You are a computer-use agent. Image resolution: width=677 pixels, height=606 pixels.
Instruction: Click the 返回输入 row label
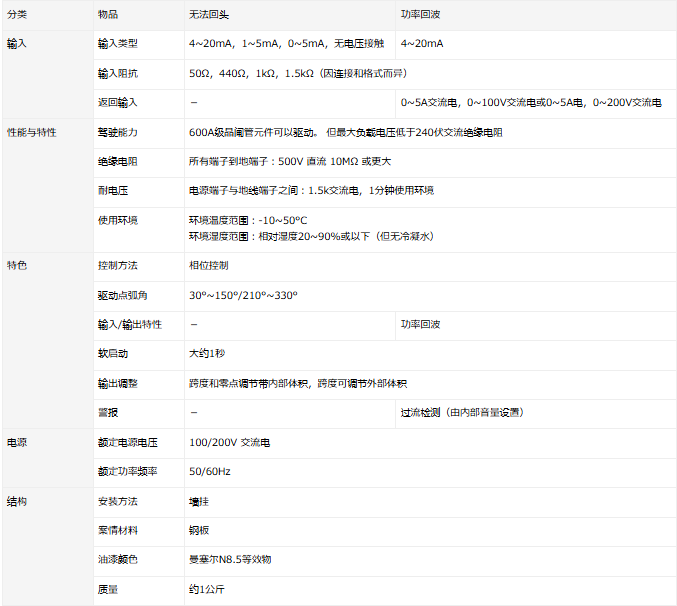(x=118, y=102)
